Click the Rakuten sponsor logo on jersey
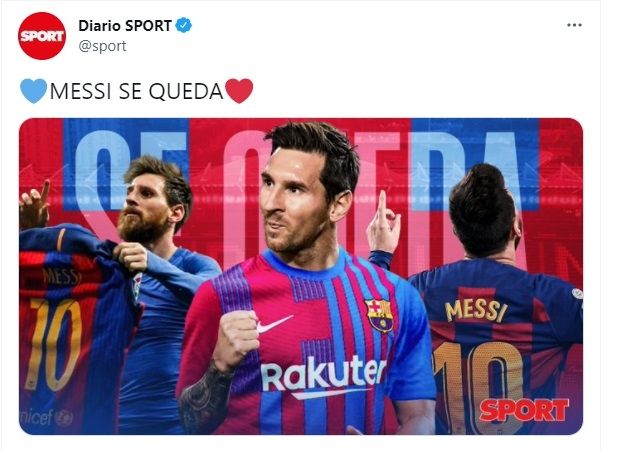 pos(323,373)
